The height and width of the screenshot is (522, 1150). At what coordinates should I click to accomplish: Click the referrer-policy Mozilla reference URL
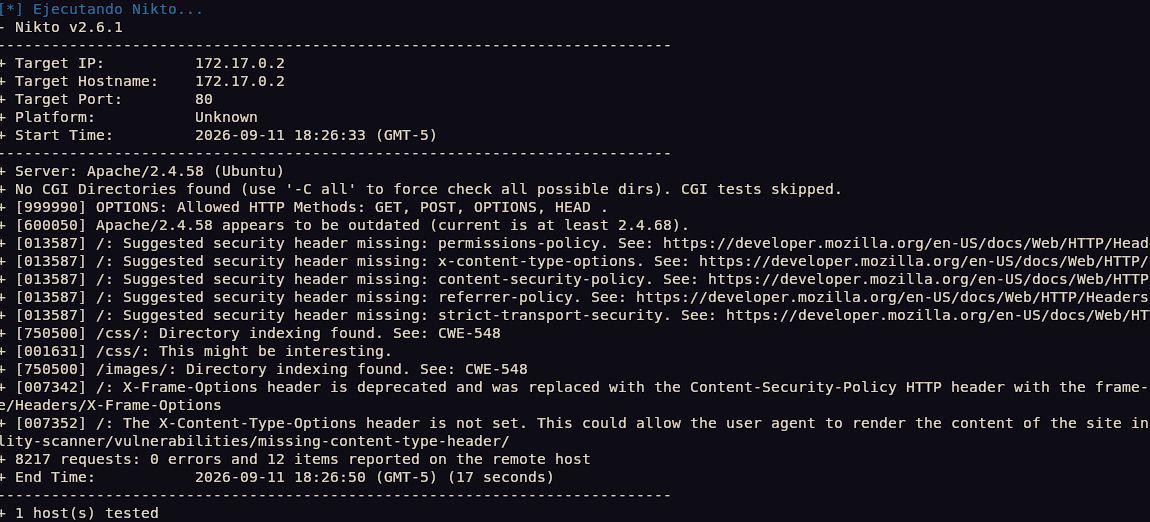[x=893, y=296]
